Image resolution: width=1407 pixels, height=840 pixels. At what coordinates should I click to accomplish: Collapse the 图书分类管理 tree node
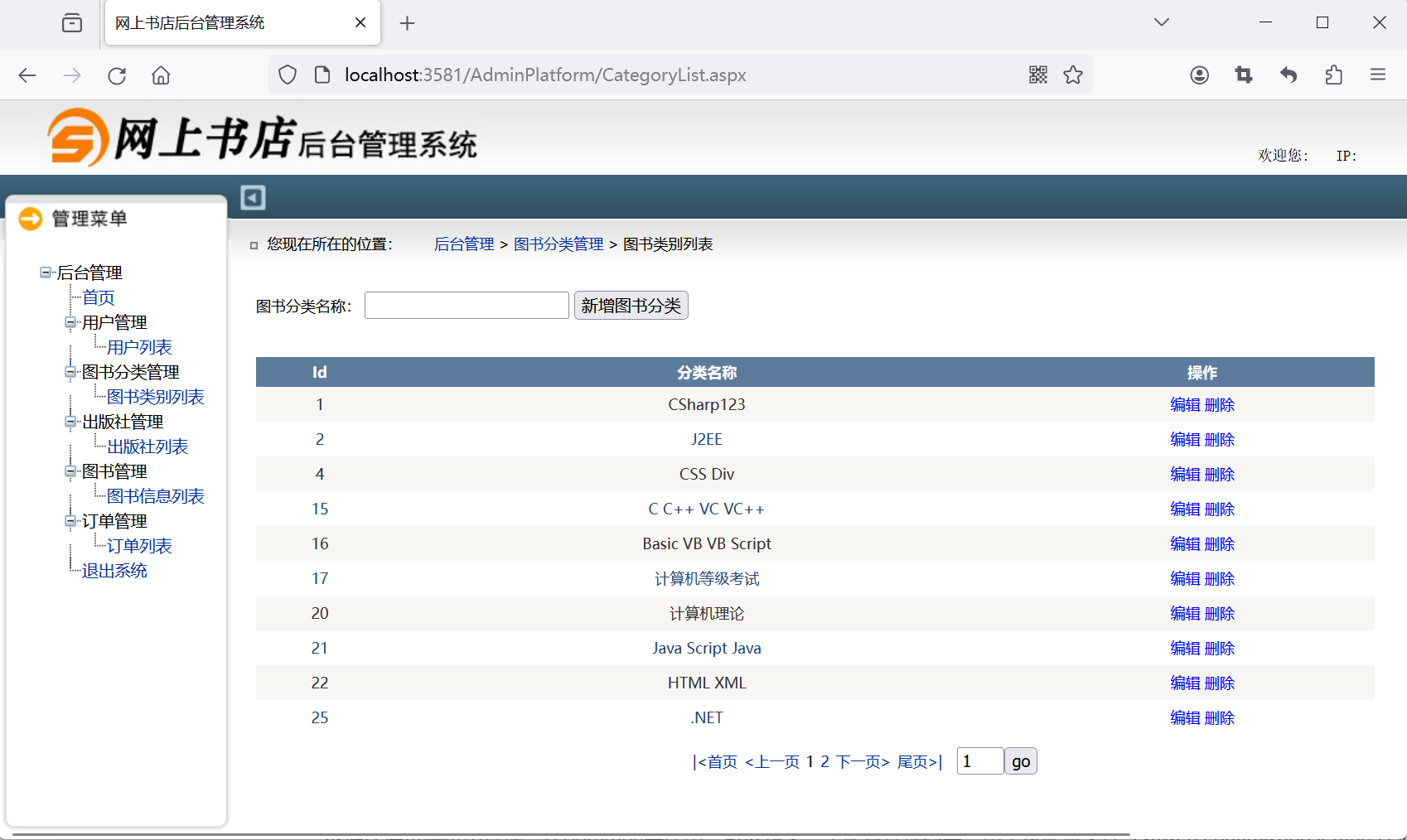70,372
